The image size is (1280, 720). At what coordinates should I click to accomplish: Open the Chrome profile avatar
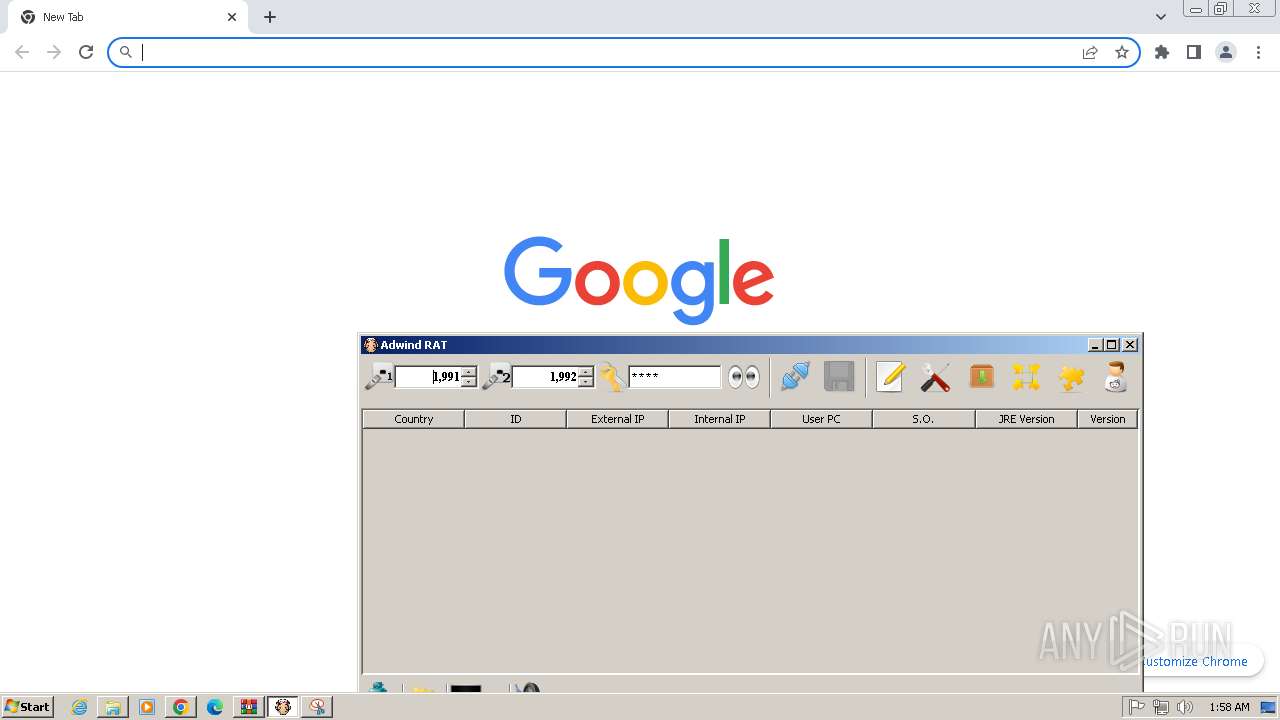pyautogui.click(x=1226, y=52)
